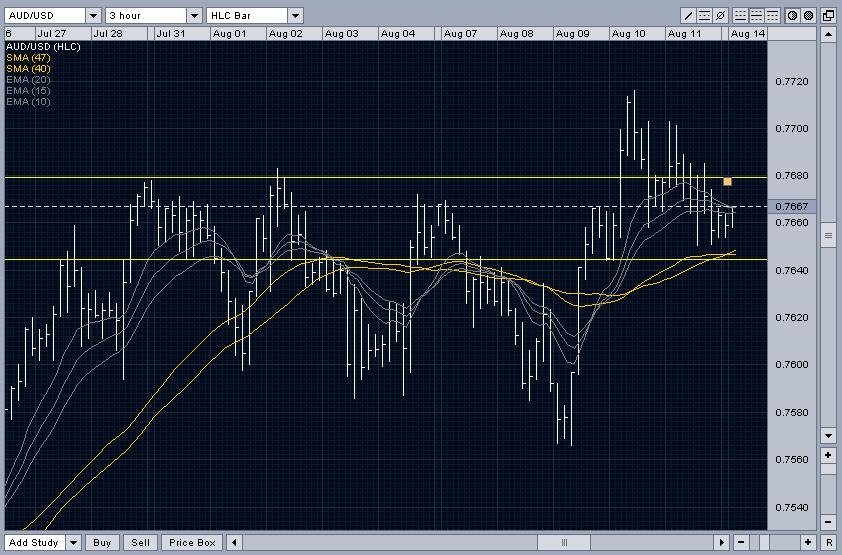Select the trend line drawing tool

coord(688,16)
